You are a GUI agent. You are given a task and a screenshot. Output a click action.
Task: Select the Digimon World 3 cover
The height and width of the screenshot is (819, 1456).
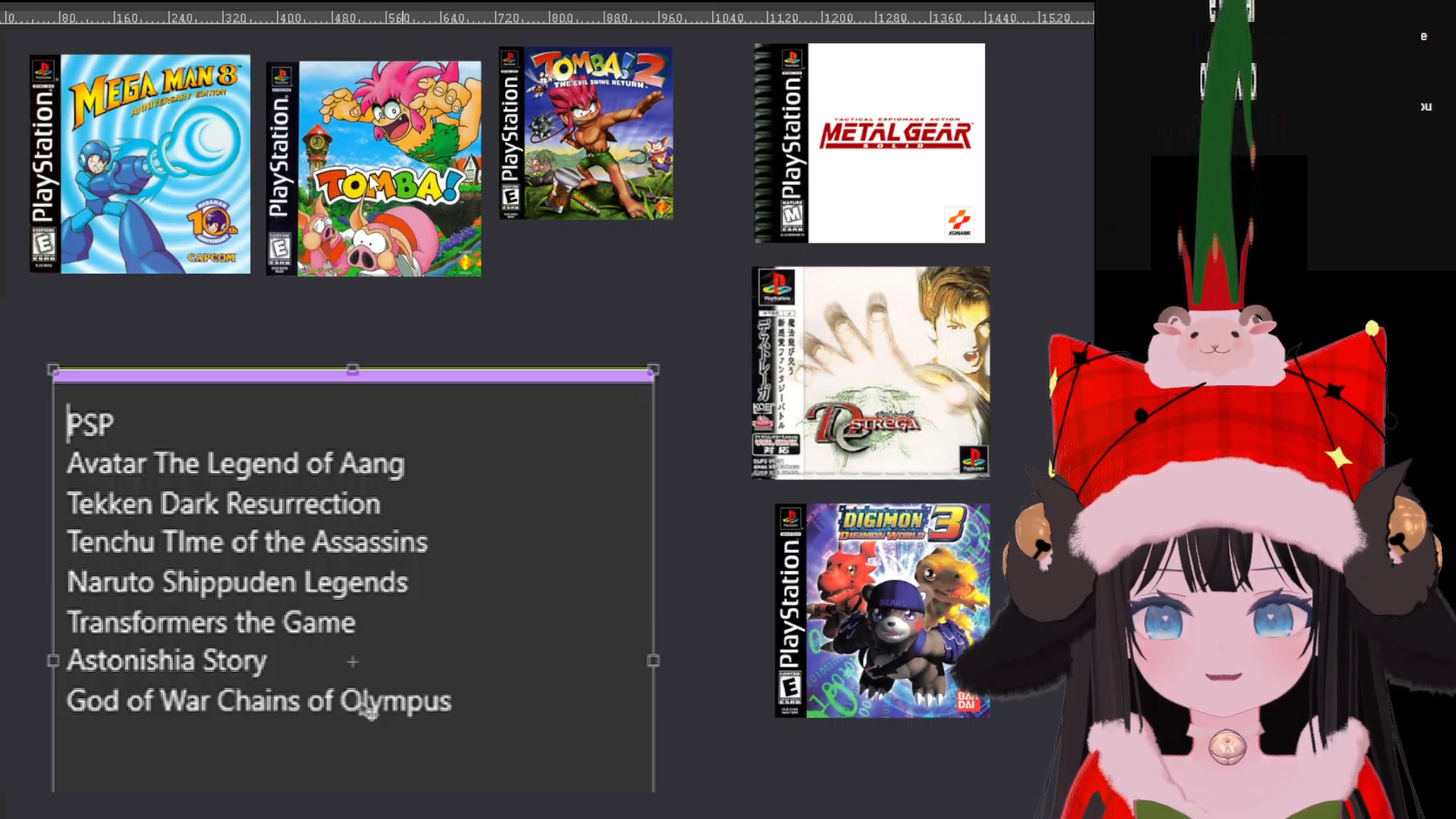point(882,610)
